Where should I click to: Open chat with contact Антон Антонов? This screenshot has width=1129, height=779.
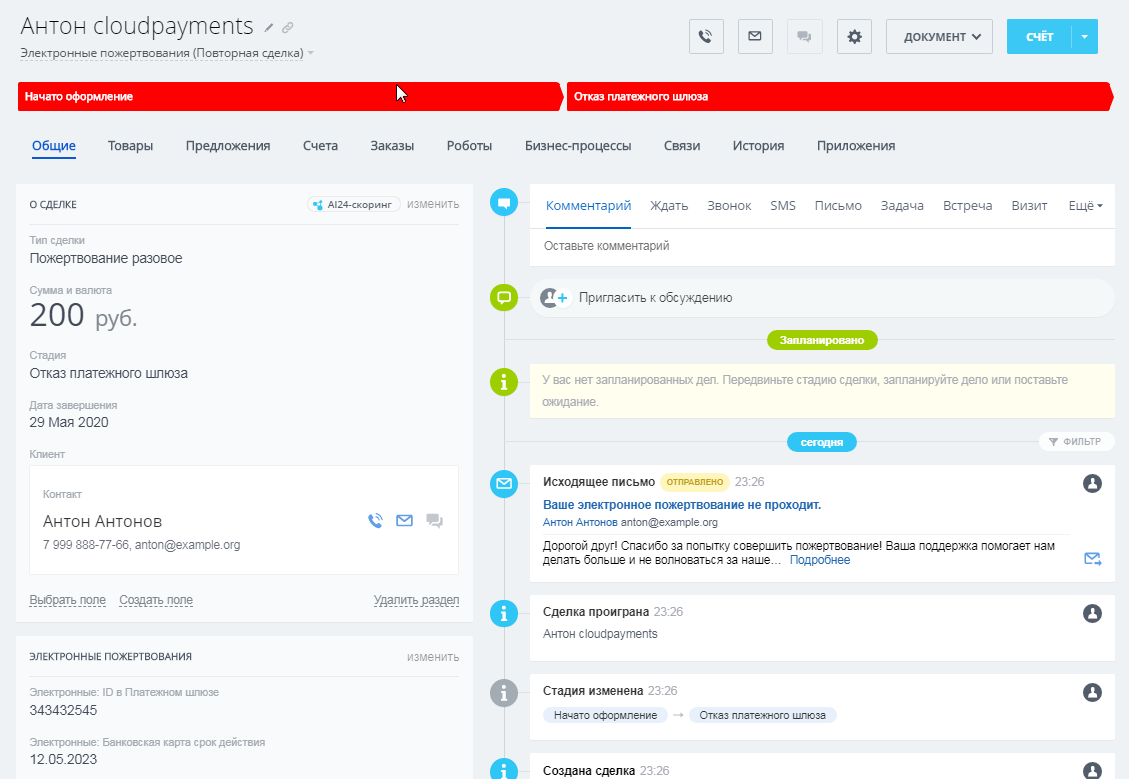[434, 520]
